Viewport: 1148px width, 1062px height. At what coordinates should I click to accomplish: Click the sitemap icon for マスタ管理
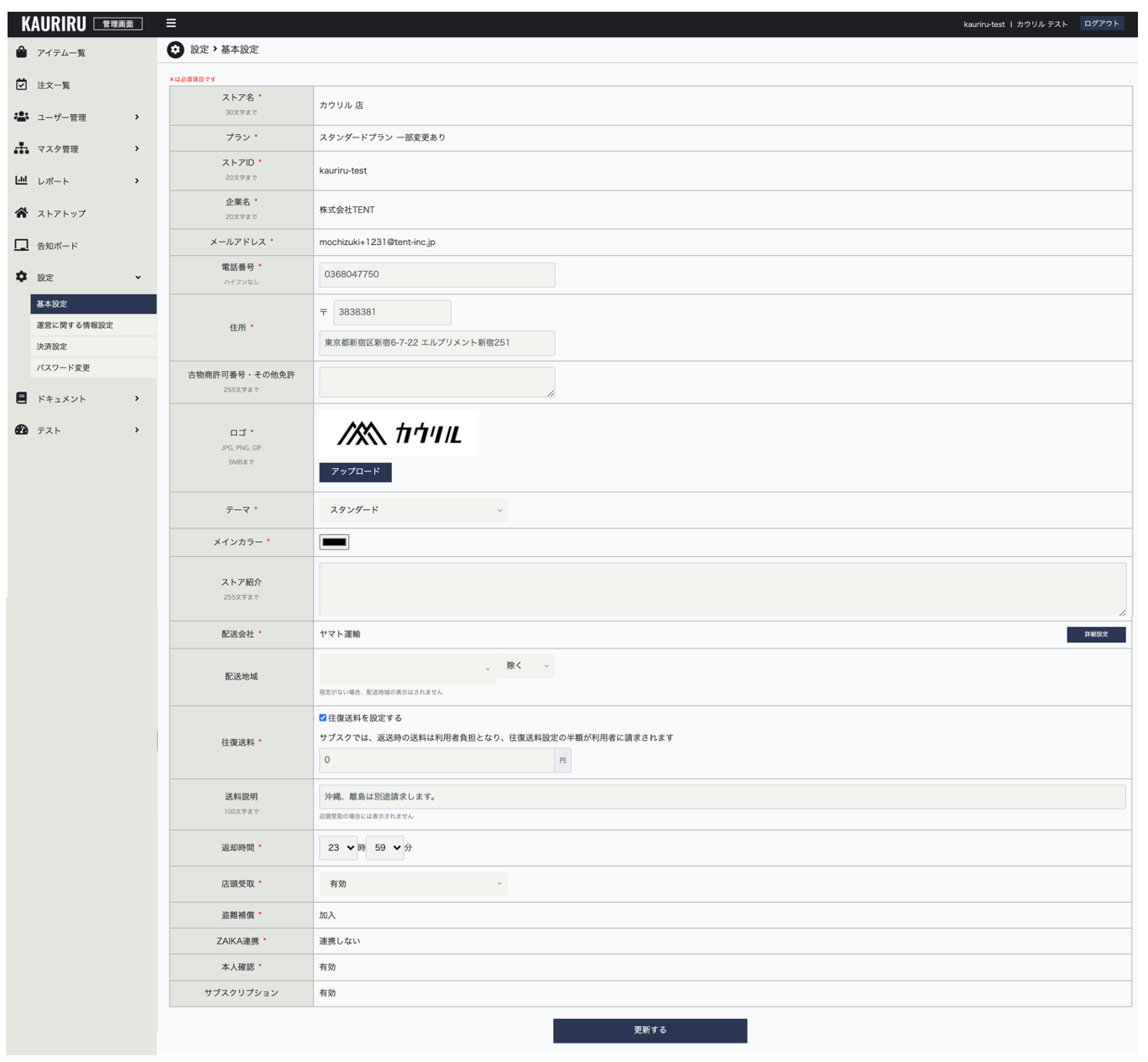22,148
